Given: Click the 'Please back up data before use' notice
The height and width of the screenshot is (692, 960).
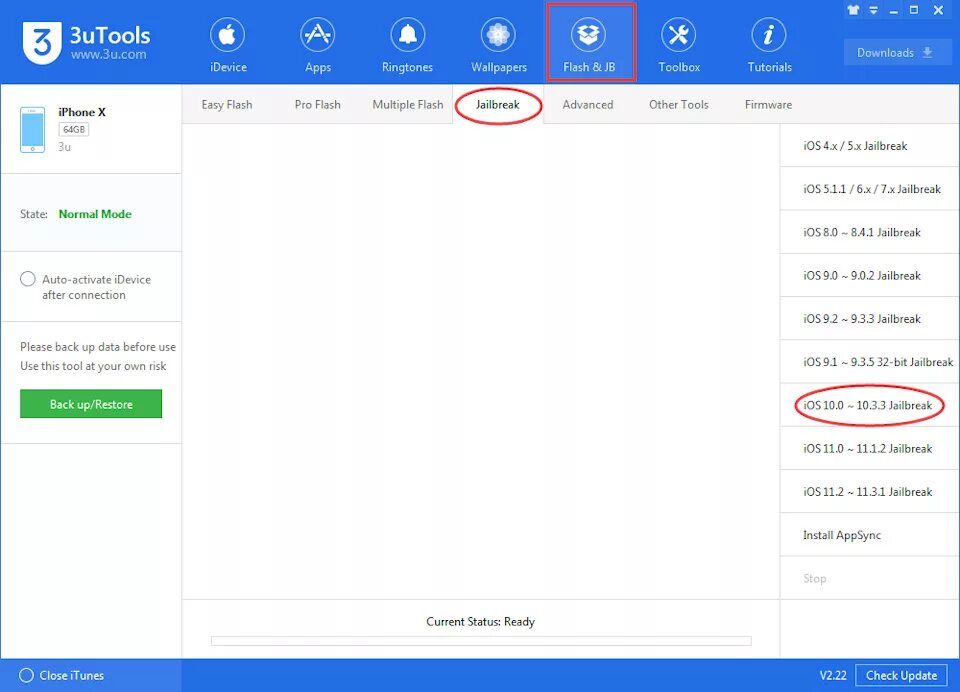Looking at the screenshot, I should [98, 347].
